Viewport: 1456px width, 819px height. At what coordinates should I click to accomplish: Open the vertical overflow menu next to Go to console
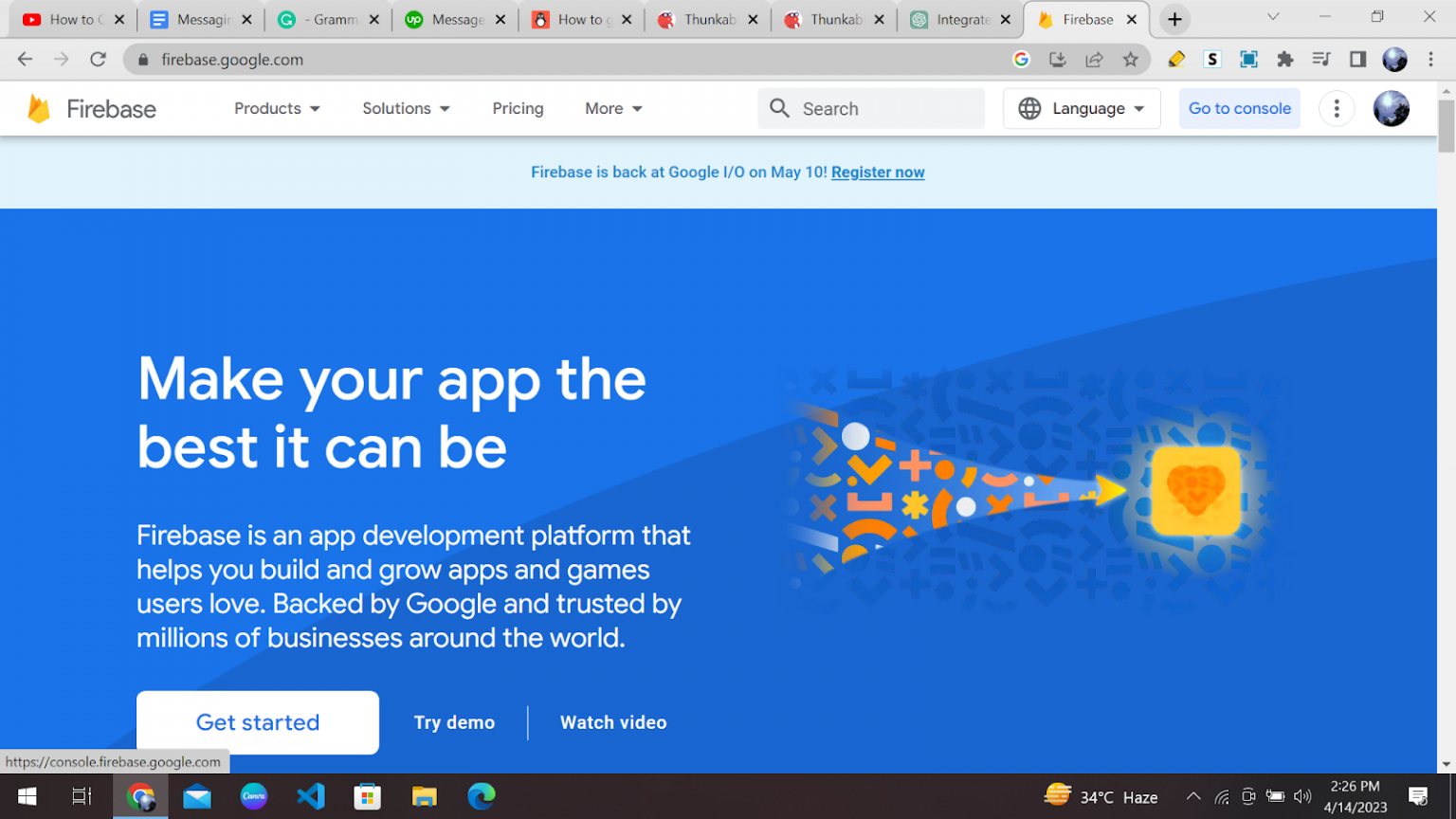pos(1337,108)
